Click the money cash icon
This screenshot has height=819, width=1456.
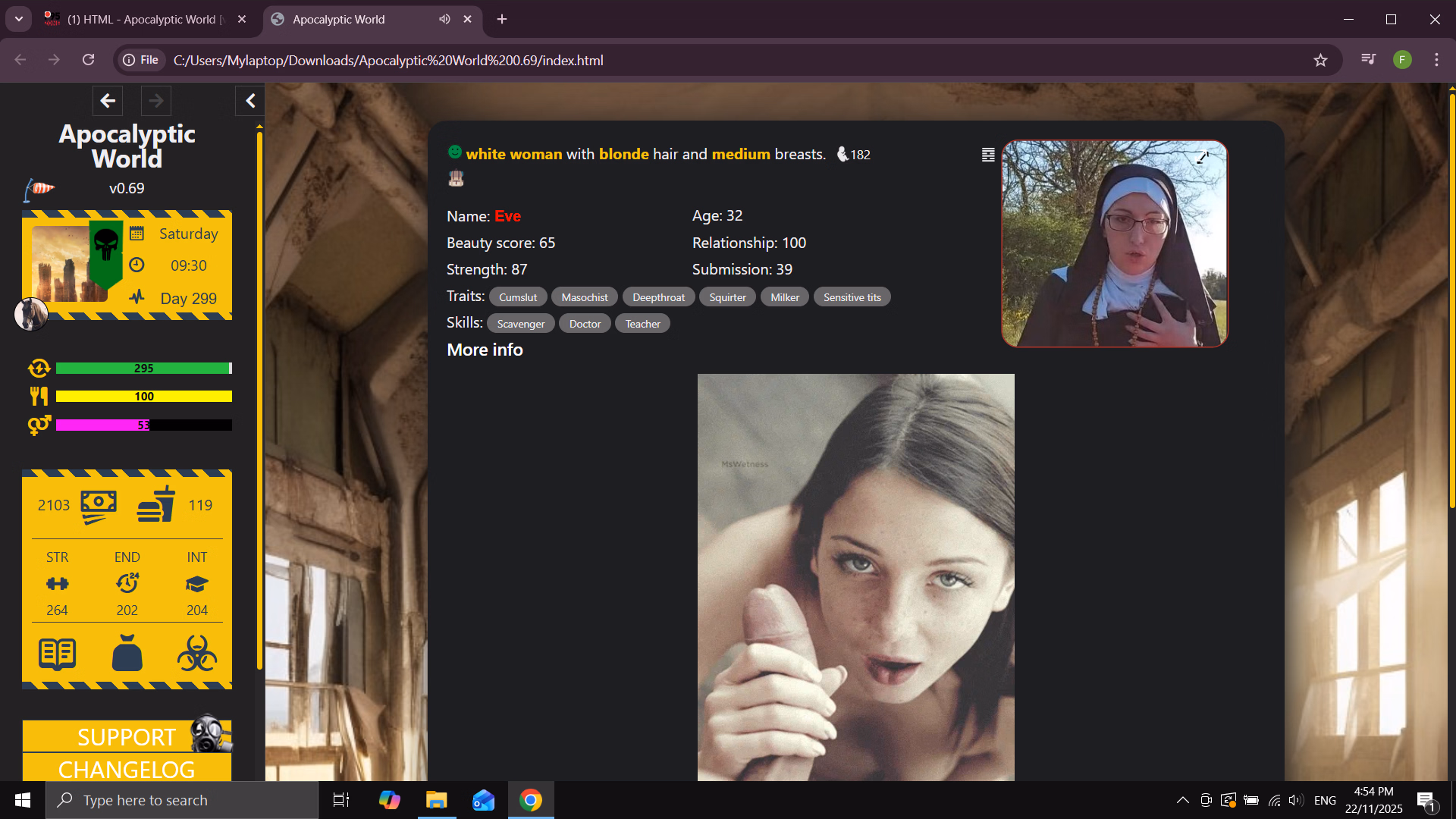pos(99,506)
